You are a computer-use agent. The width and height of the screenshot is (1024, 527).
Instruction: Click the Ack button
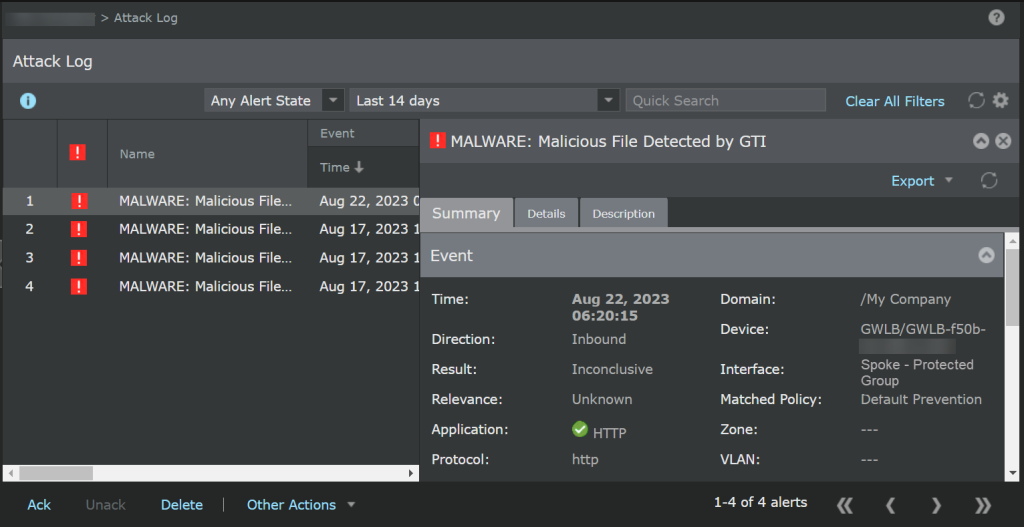[x=39, y=505]
